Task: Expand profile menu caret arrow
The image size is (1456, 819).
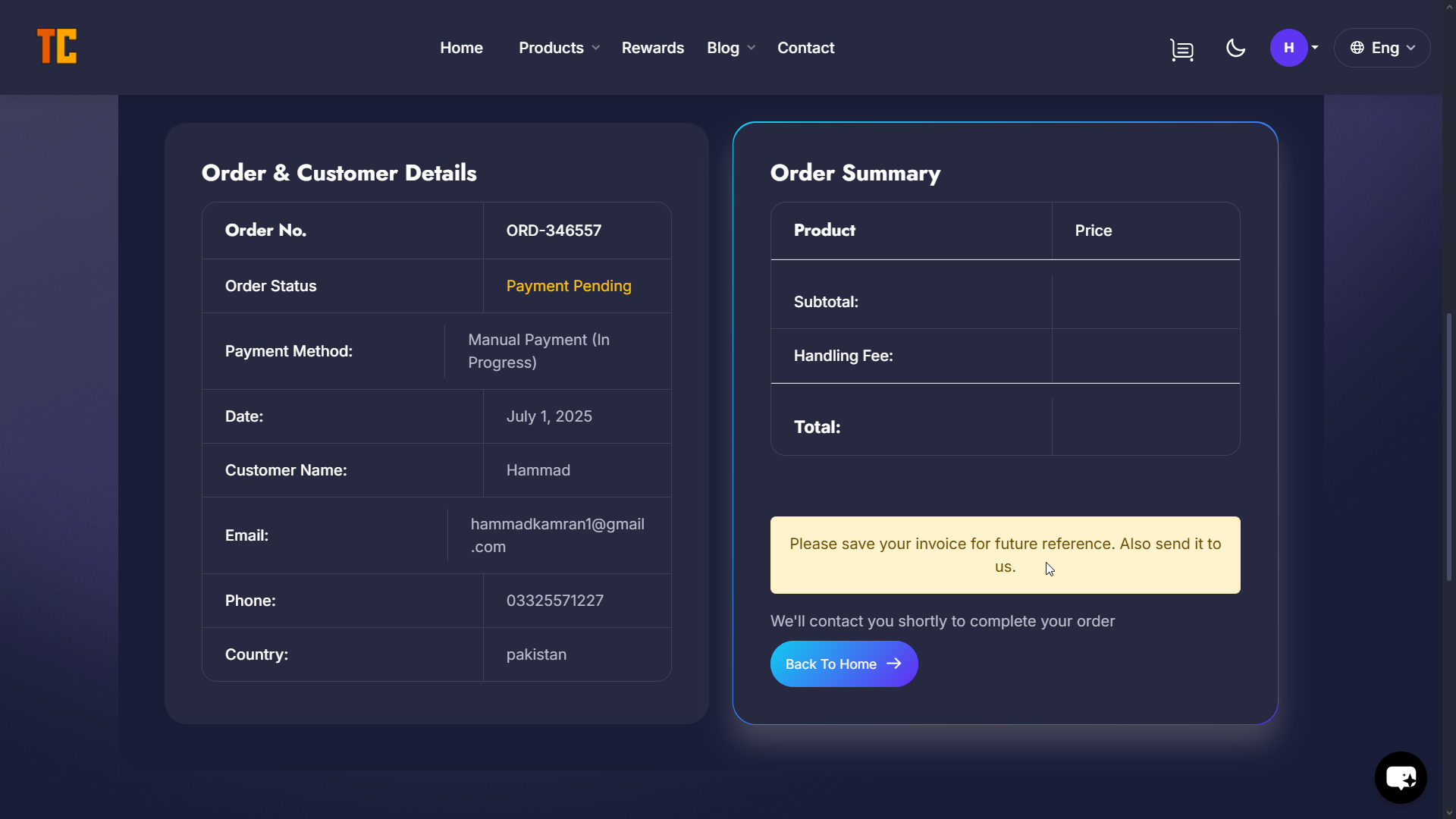Action: (x=1315, y=48)
